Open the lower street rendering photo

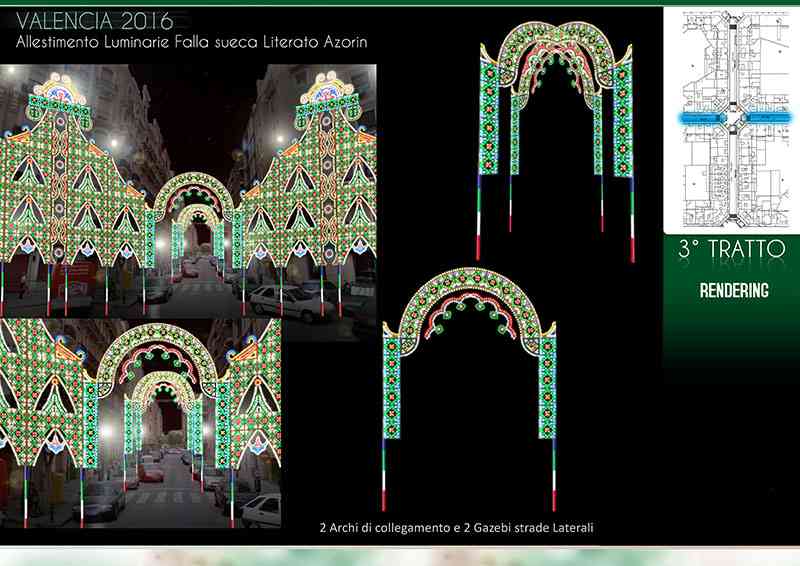[x=140, y=420]
